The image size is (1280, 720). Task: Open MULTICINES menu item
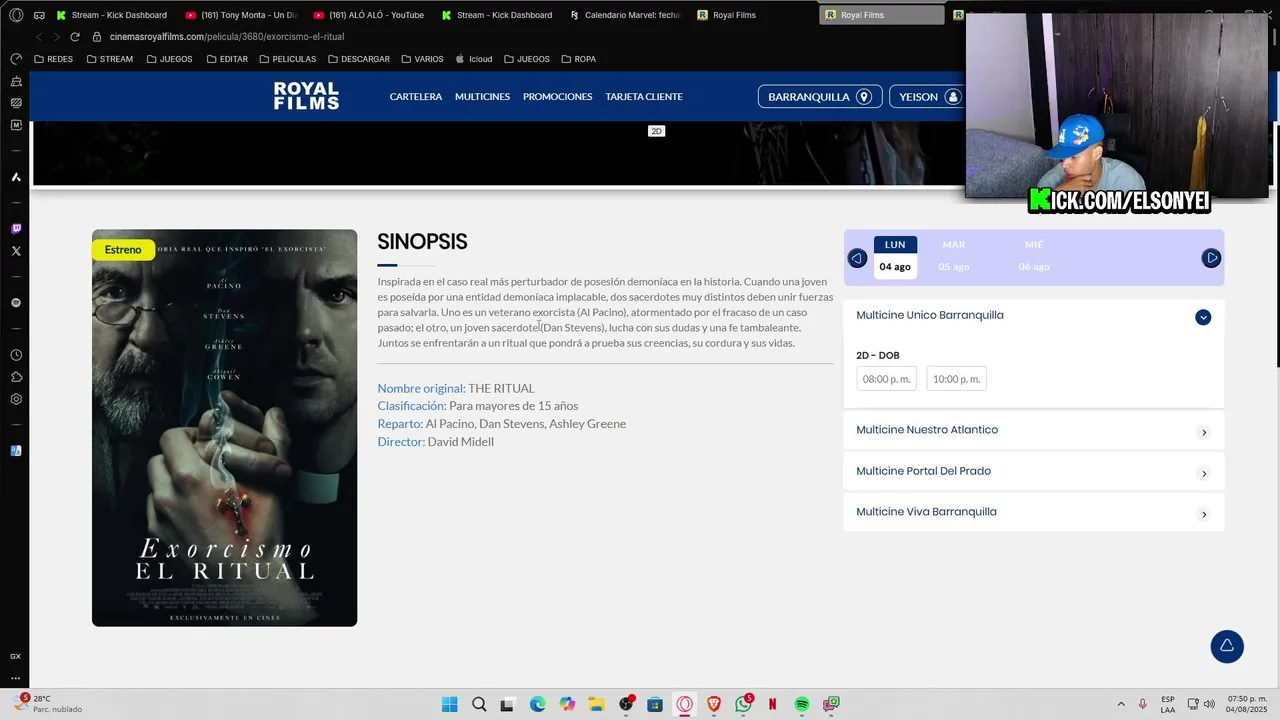482,97
